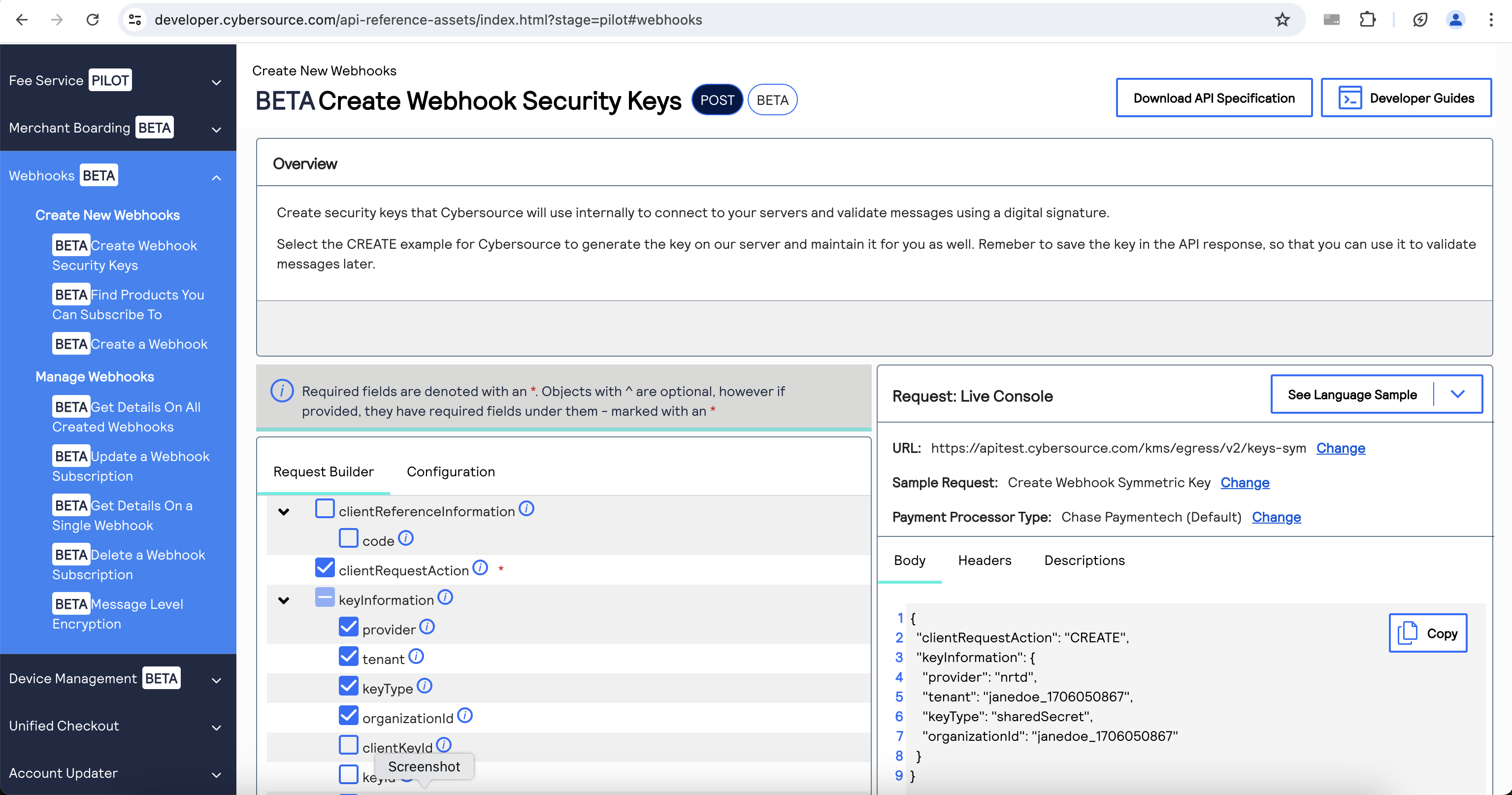Click info icon beside keyType field
The image size is (1512, 795).
point(425,686)
